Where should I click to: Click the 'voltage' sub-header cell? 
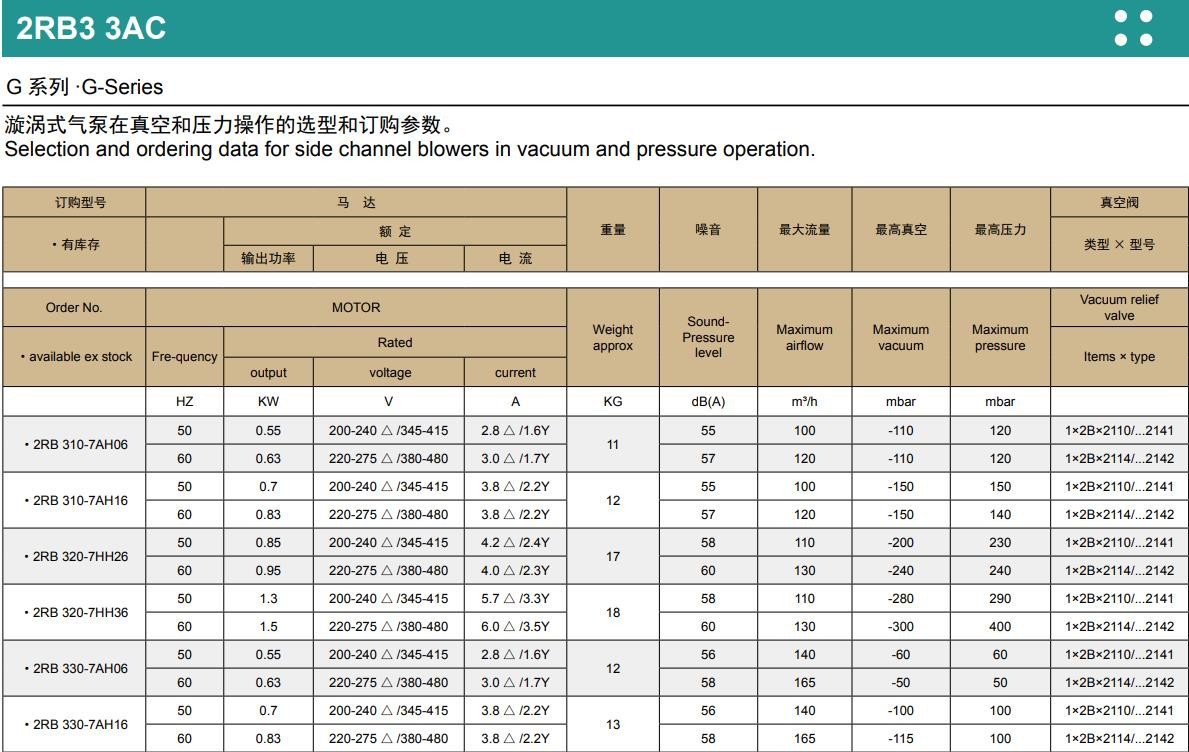[390, 373]
